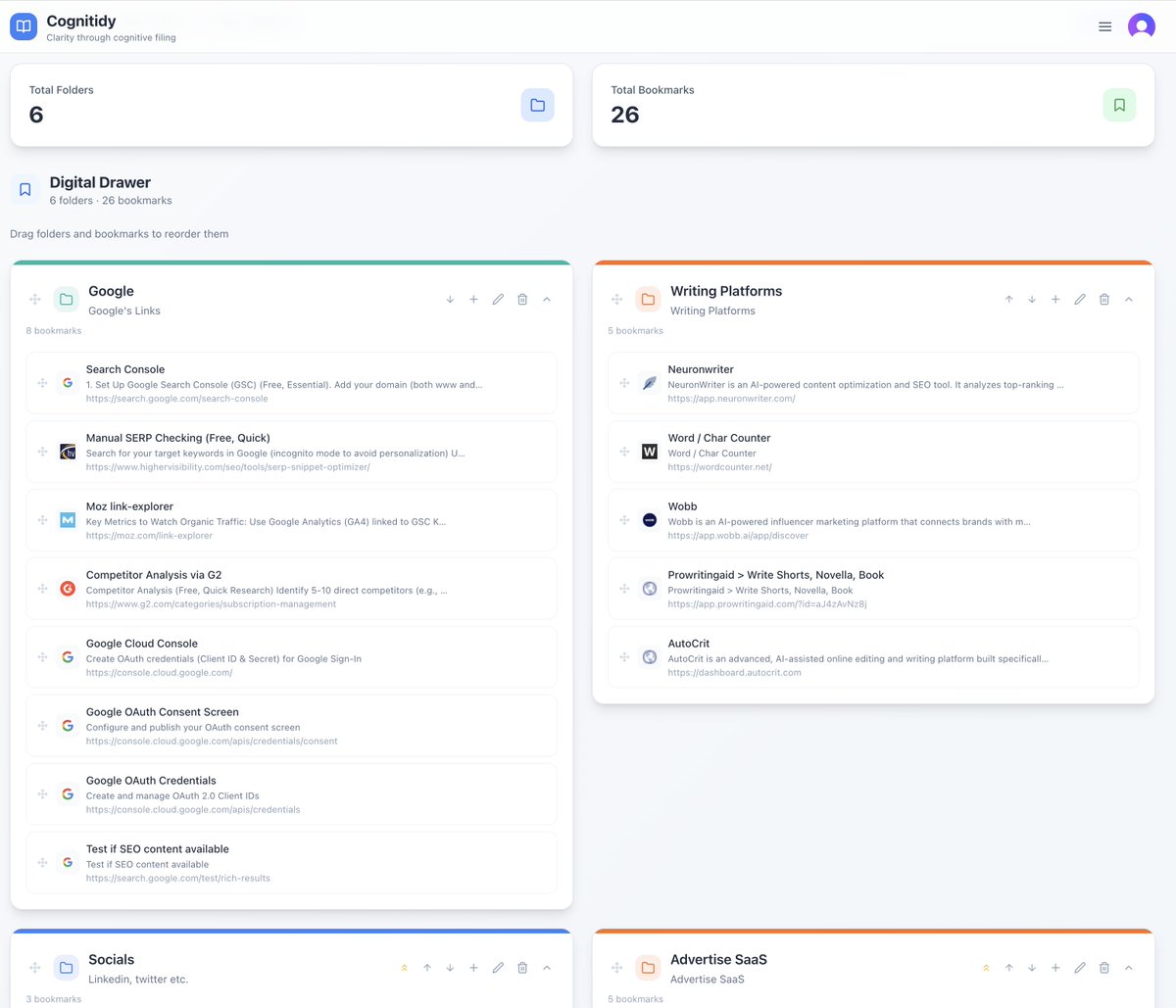
Task: Click the Google folder drag handle
Action: [34, 300]
